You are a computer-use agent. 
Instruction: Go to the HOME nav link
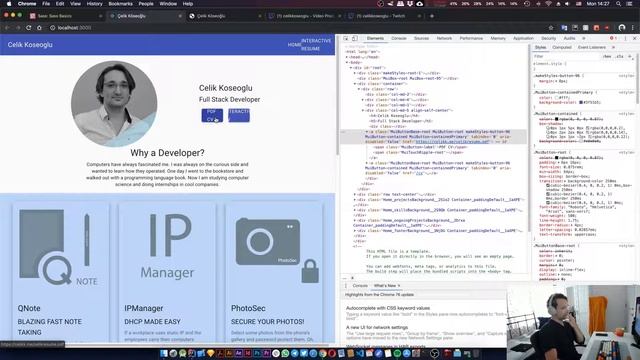(x=294, y=45)
